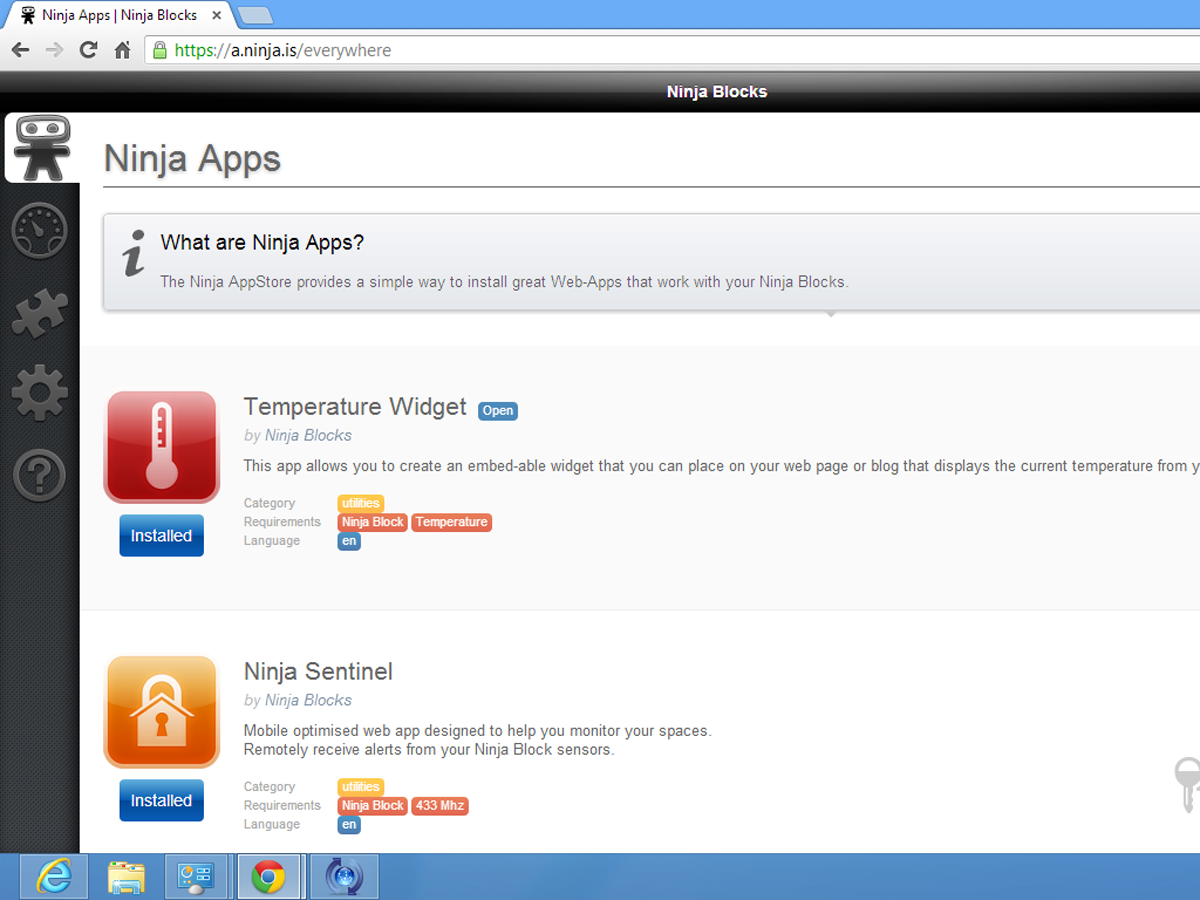This screenshot has width=1200, height=900.
Task: Click the Ninja Blocks header title
Action: point(717,92)
